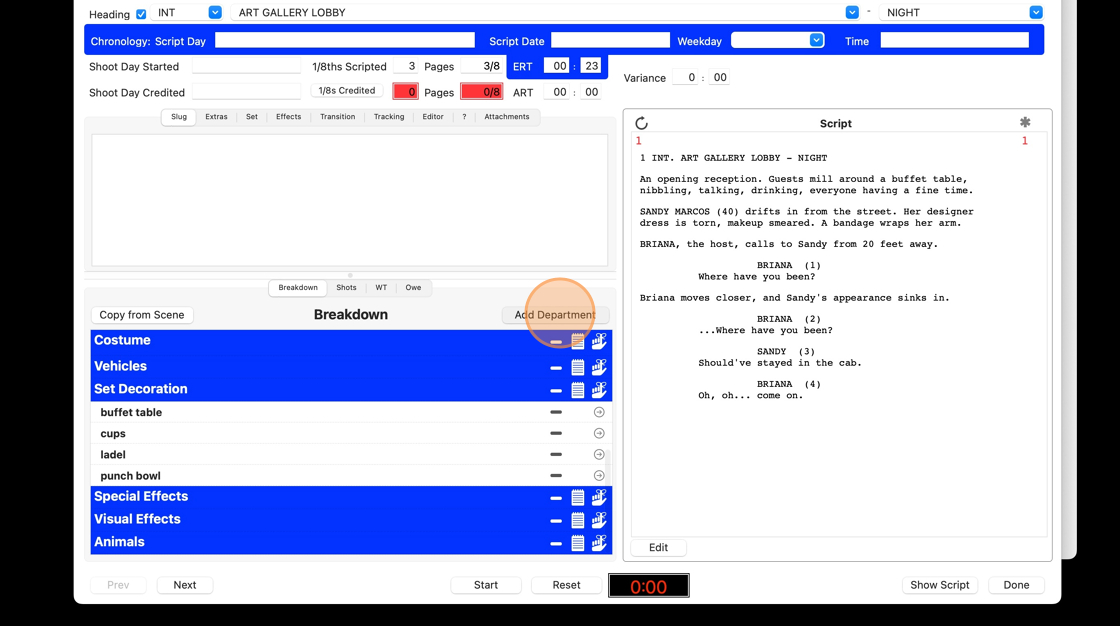Open the Editor tab
Screen dimensions: 1120x626
point(433,116)
